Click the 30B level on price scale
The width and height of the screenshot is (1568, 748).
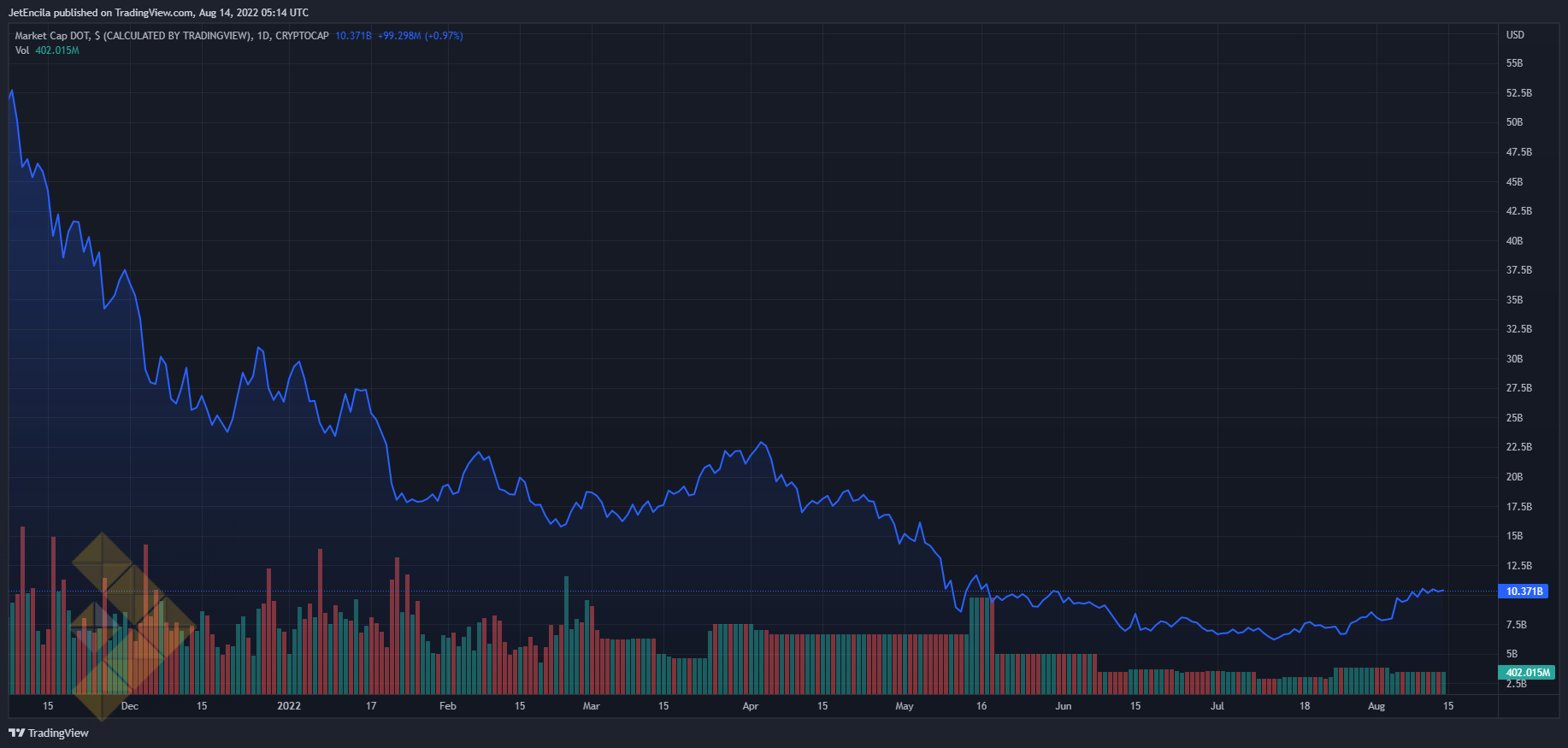coord(1514,359)
